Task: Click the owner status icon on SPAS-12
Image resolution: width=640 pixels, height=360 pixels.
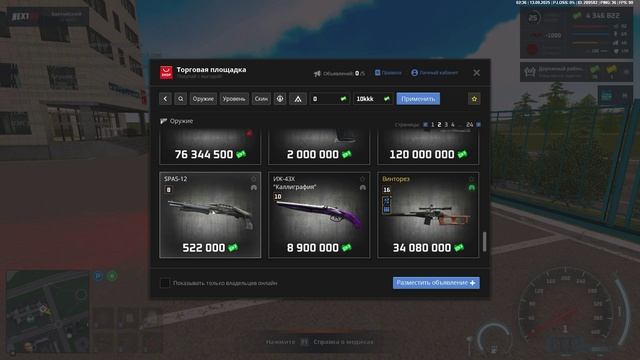Action: [x=253, y=188]
